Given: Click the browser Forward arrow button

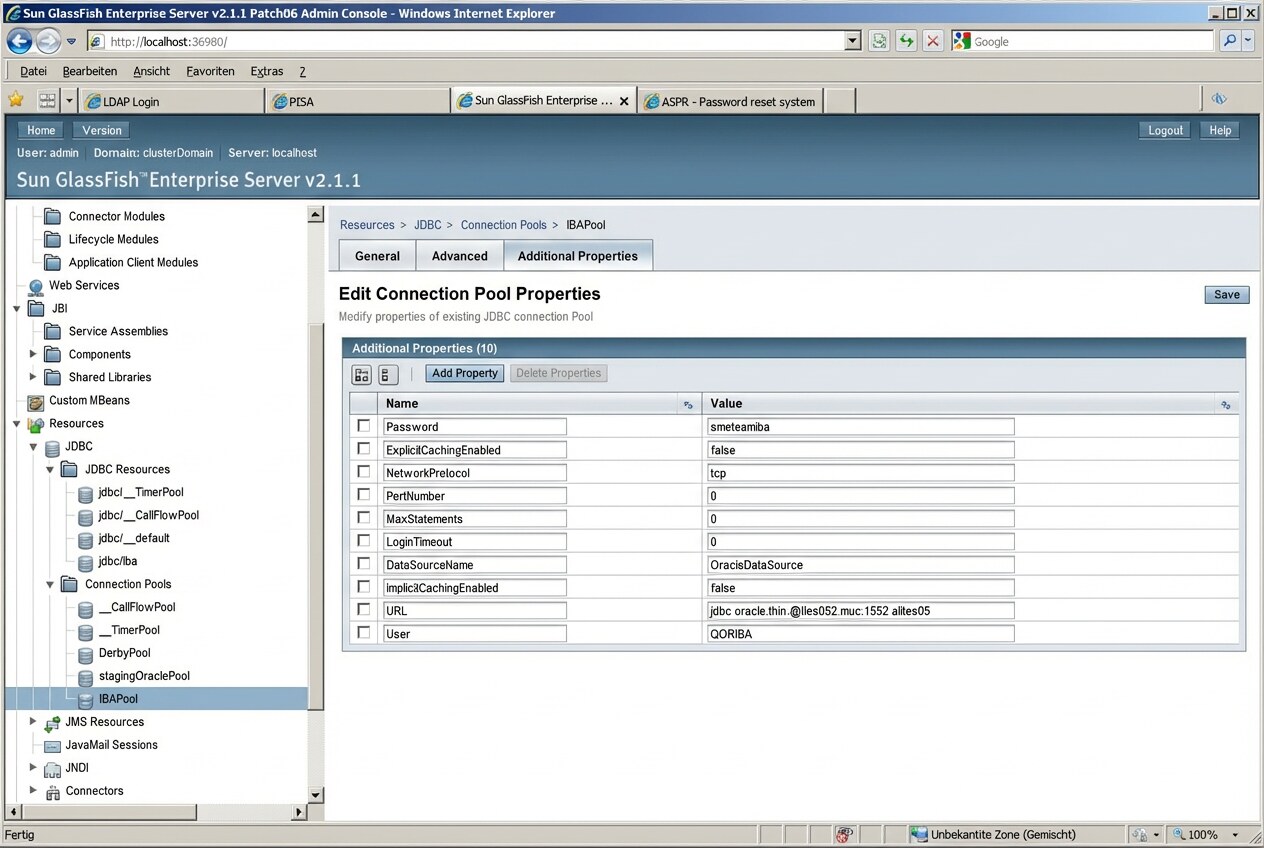Looking at the screenshot, I should [x=48, y=41].
